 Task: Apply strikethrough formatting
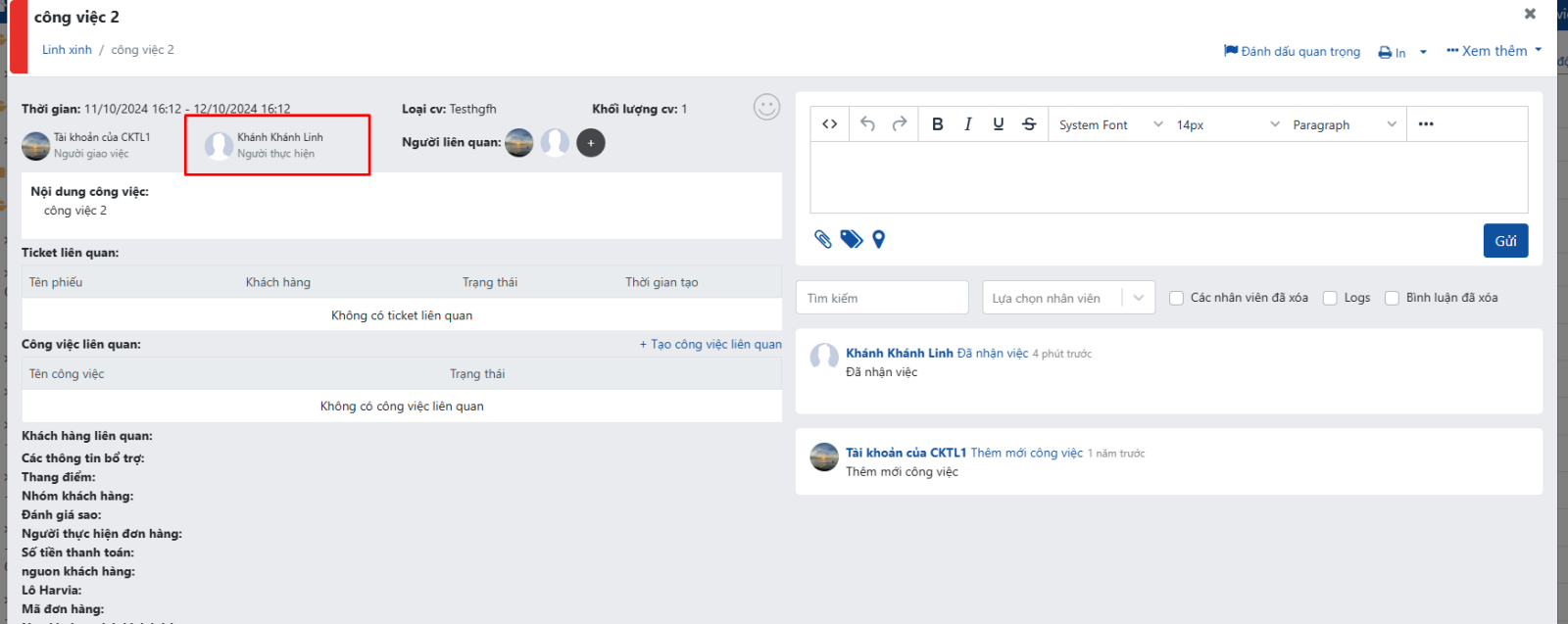coord(1028,124)
